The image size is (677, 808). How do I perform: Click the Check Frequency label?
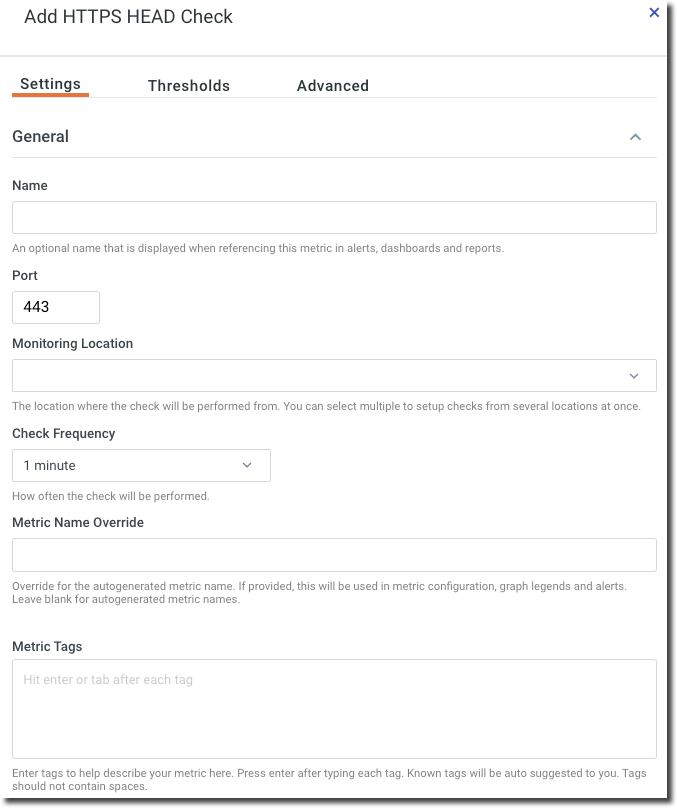(64, 434)
